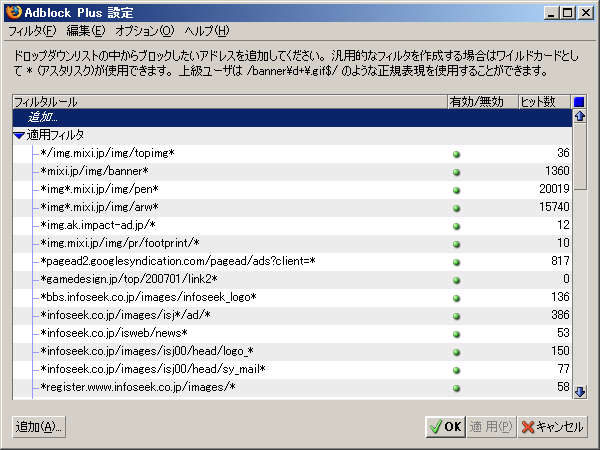Toggle enabled dot for */img.mixi.jp/img/topimg*

(456, 154)
